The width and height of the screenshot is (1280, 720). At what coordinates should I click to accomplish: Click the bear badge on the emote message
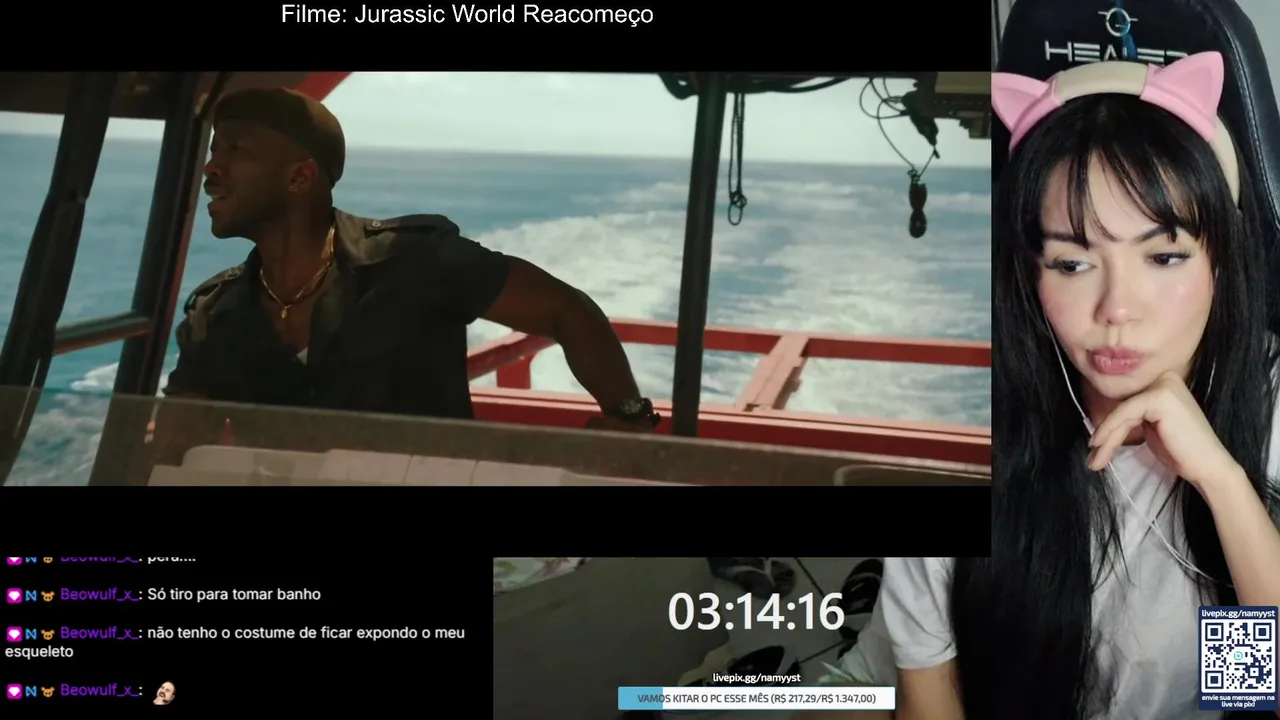[47, 691]
